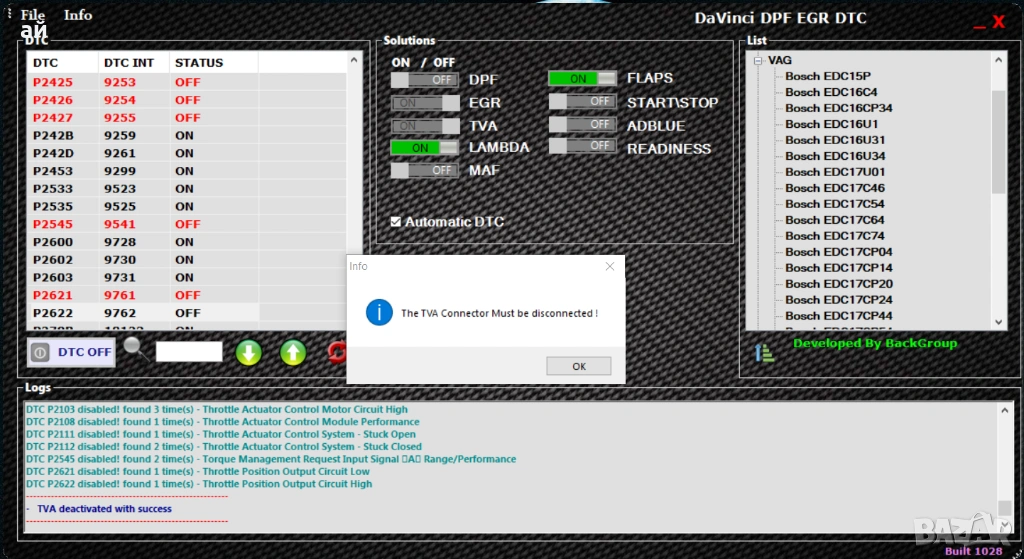Select the P242D DTC row

pos(187,153)
